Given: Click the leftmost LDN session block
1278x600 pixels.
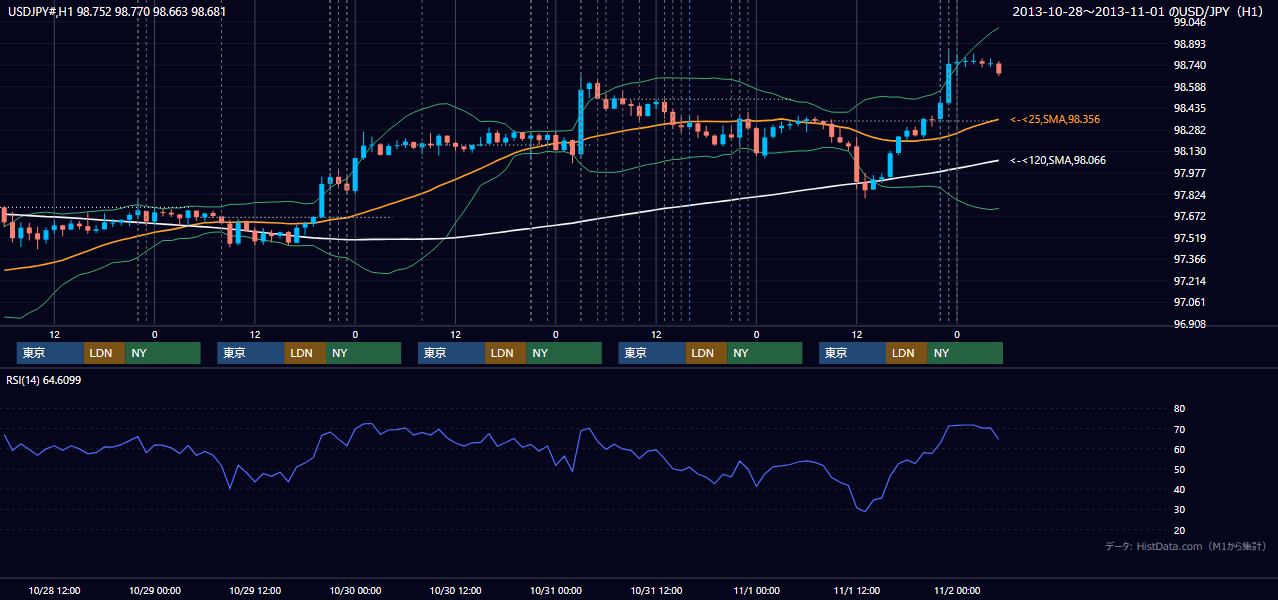Looking at the screenshot, I should coord(104,353).
